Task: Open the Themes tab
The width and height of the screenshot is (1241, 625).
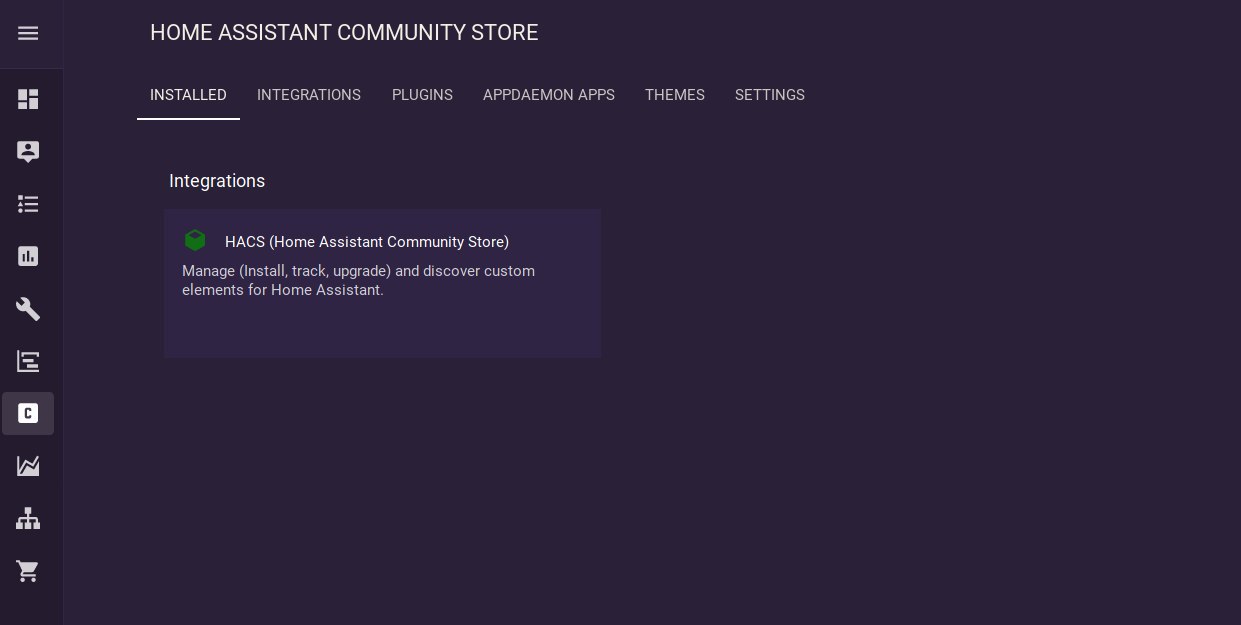Action: [x=675, y=95]
